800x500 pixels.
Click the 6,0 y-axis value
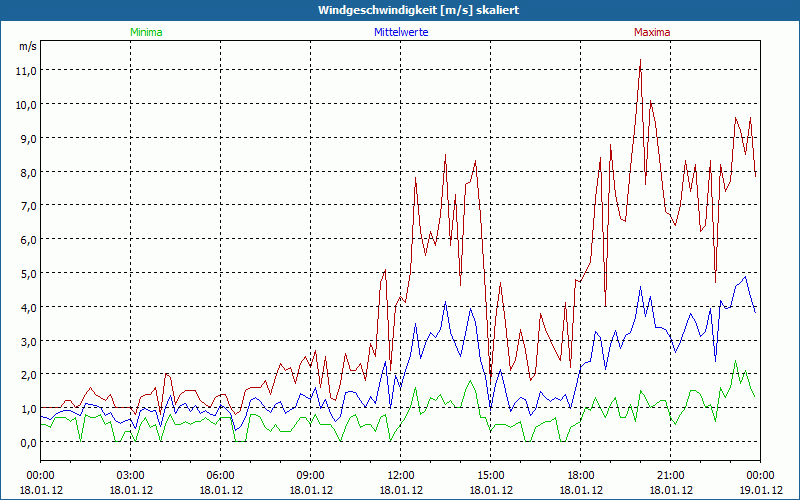pyautogui.click(x=29, y=240)
